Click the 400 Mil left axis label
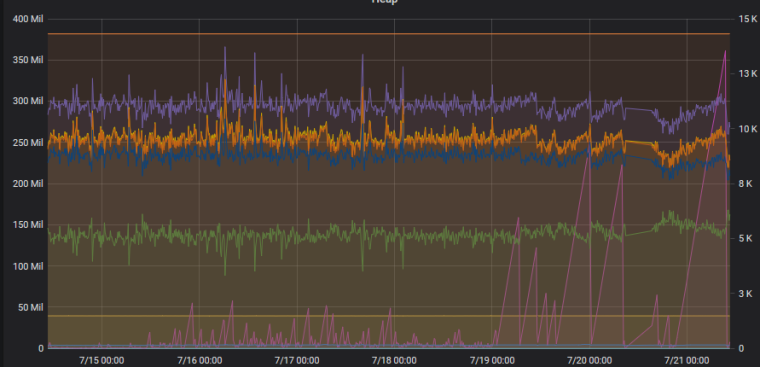Screen dimensions: 760x367 pos(27,20)
